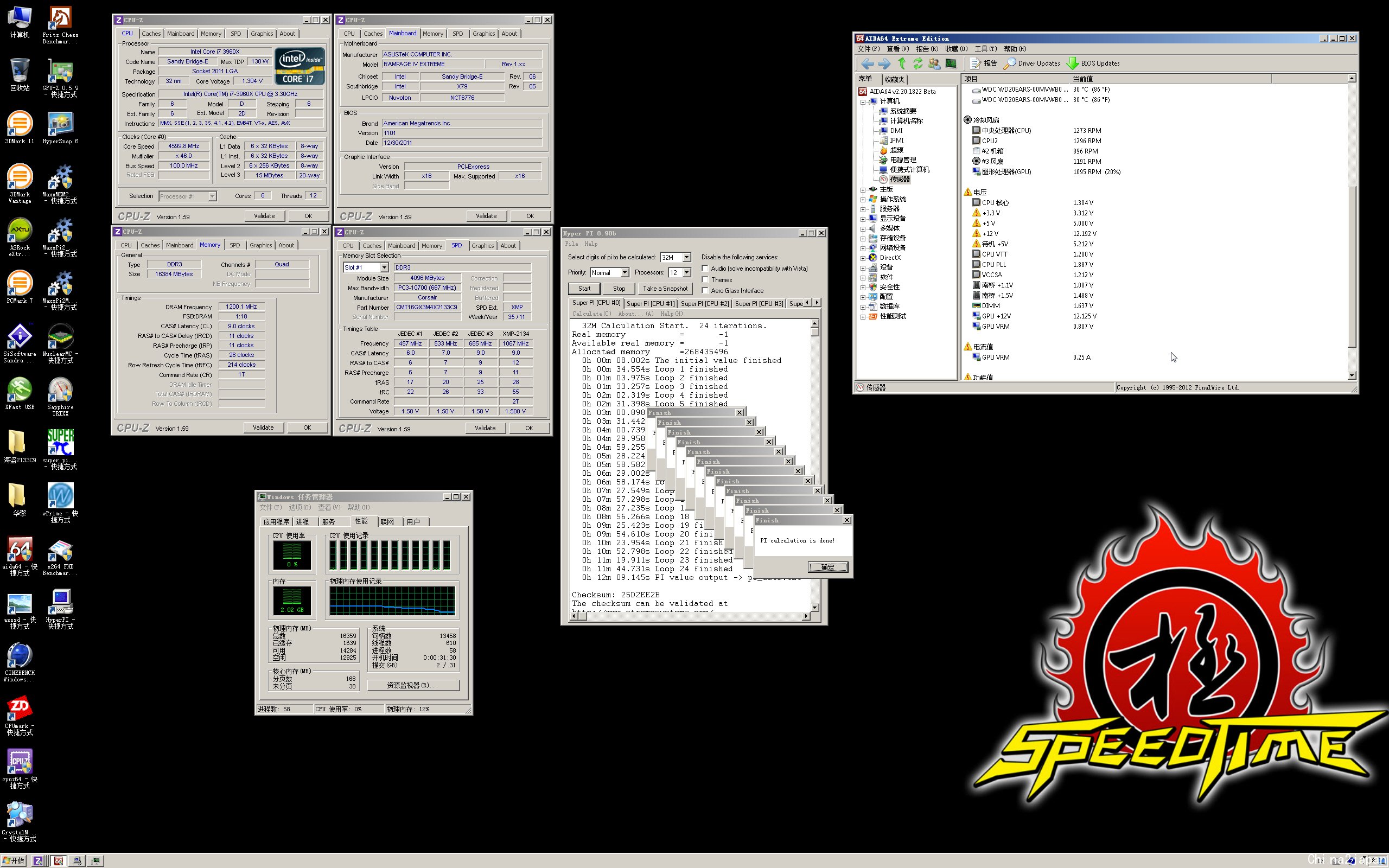The height and width of the screenshot is (868, 1389).
Task: Select 电源管理 item in AIDA64 tree
Action: (x=903, y=160)
